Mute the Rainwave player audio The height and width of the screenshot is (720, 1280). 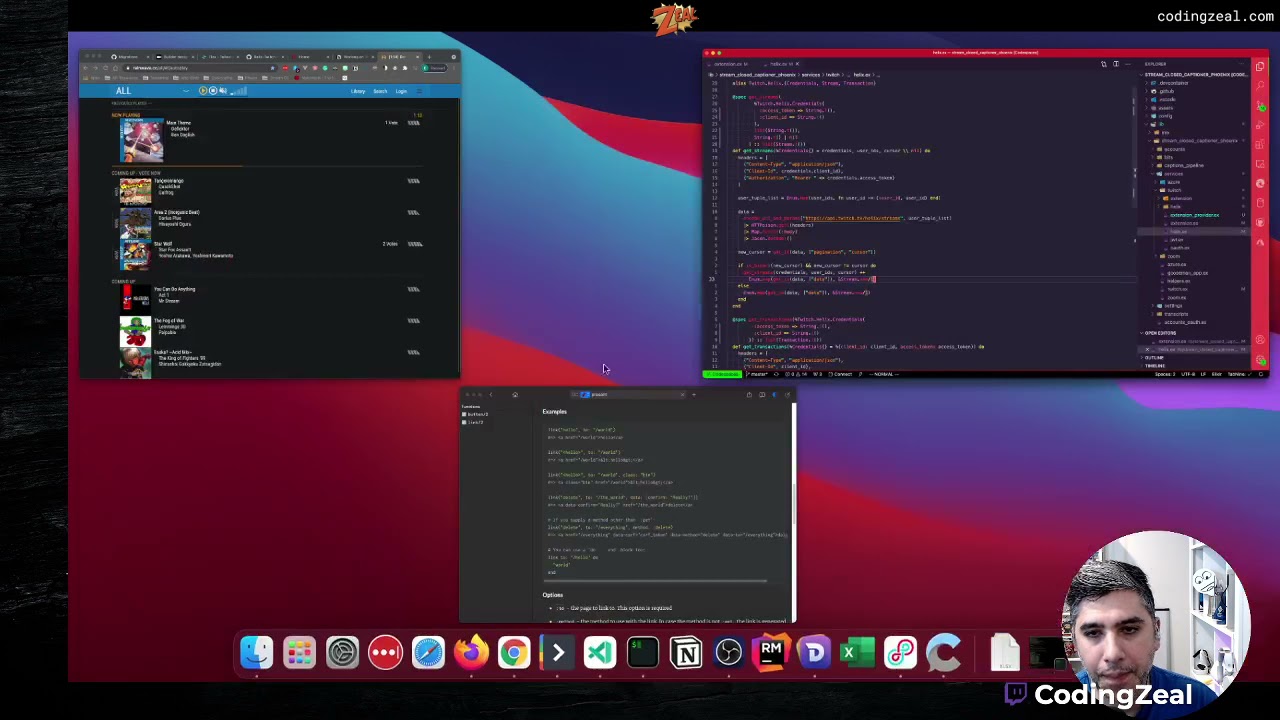[x=223, y=90]
